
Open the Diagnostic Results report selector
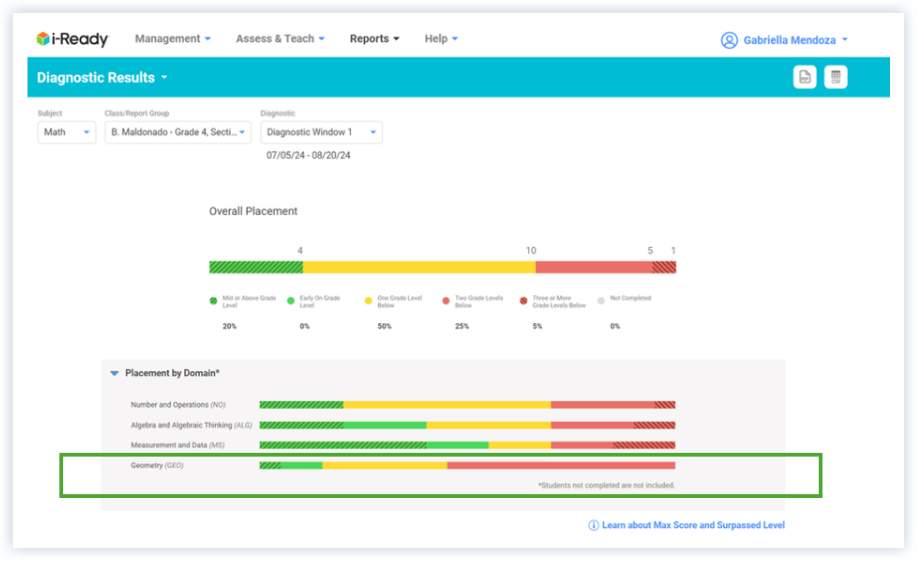(102, 77)
